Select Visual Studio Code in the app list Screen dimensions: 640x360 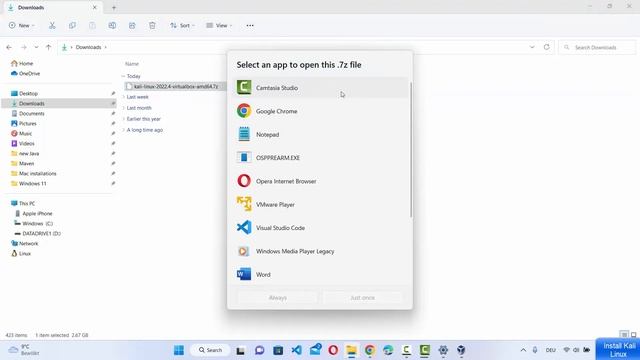tap(321, 227)
